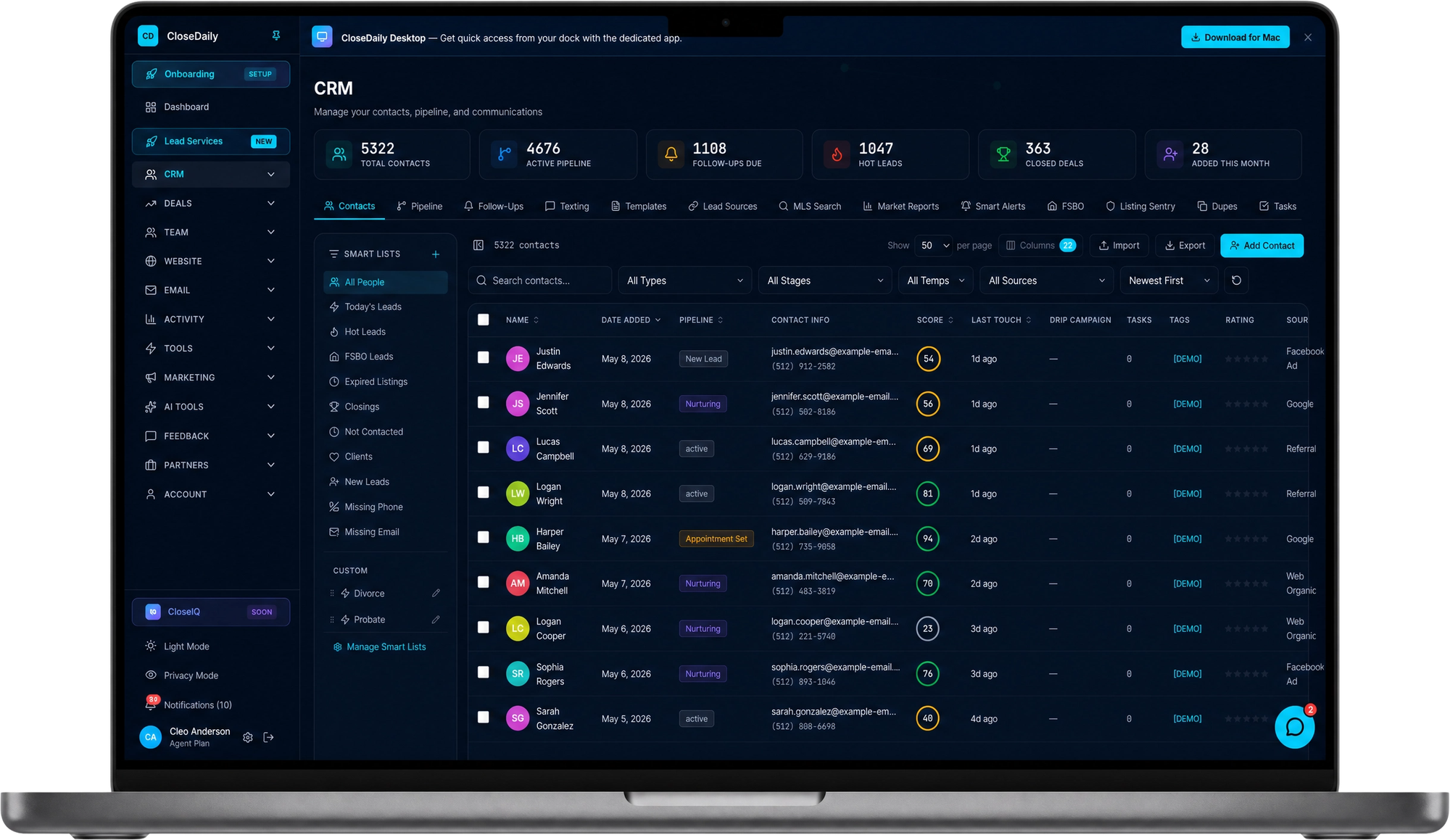
Task: Collapse the smart lists panel icon
Action: [478, 245]
